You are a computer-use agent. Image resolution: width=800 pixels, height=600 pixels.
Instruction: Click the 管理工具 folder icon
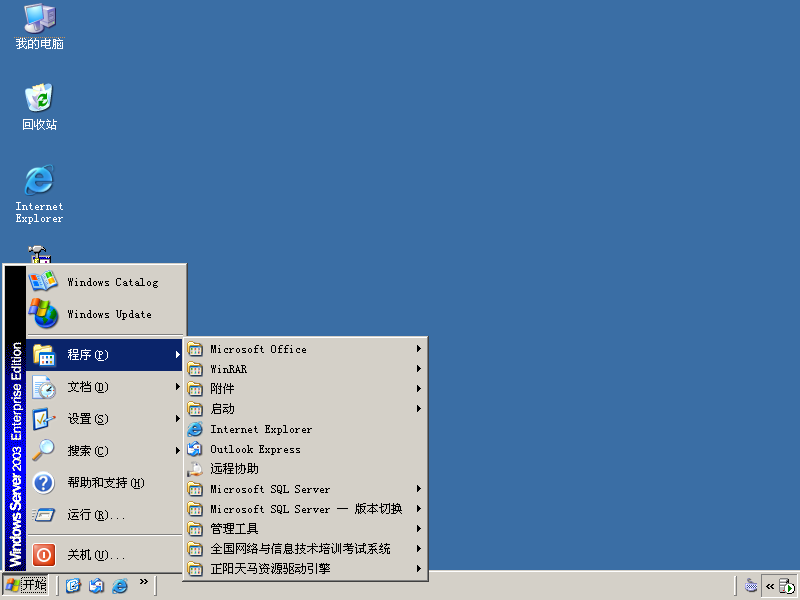[x=195, y=529]
